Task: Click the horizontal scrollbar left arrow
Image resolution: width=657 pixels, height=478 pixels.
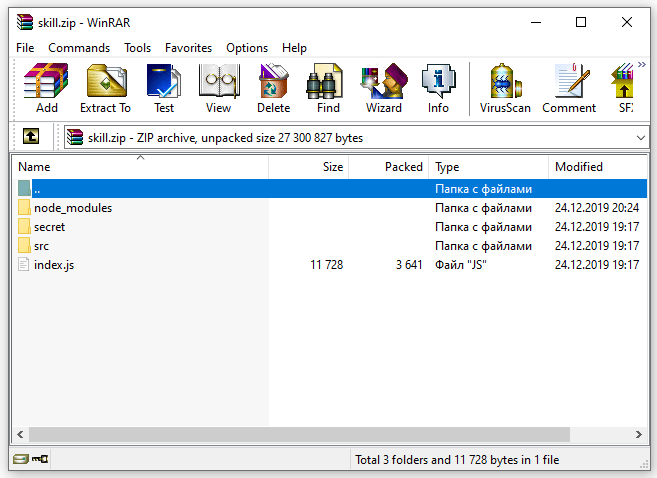Action: pyautogui.click(x=20, y=434)
